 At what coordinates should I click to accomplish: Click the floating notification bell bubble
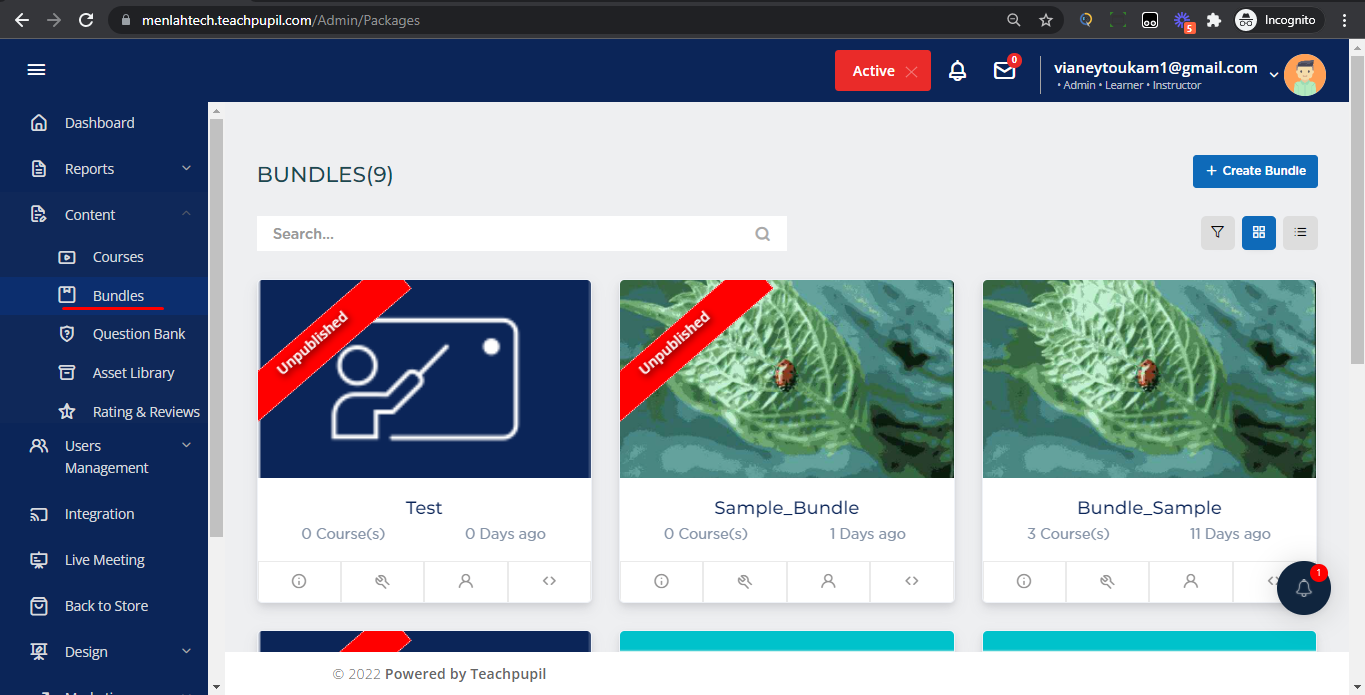tap(1303, 588)
